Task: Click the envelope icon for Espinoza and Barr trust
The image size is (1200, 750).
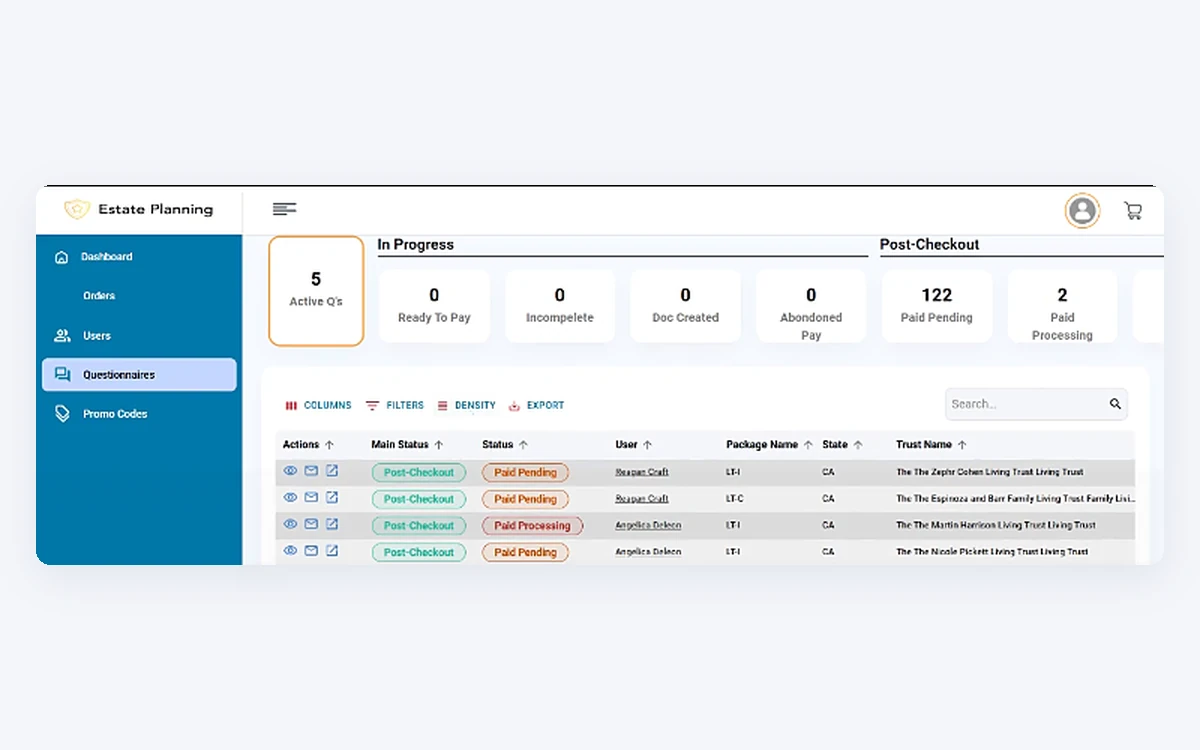Action: tap(311, 497)
